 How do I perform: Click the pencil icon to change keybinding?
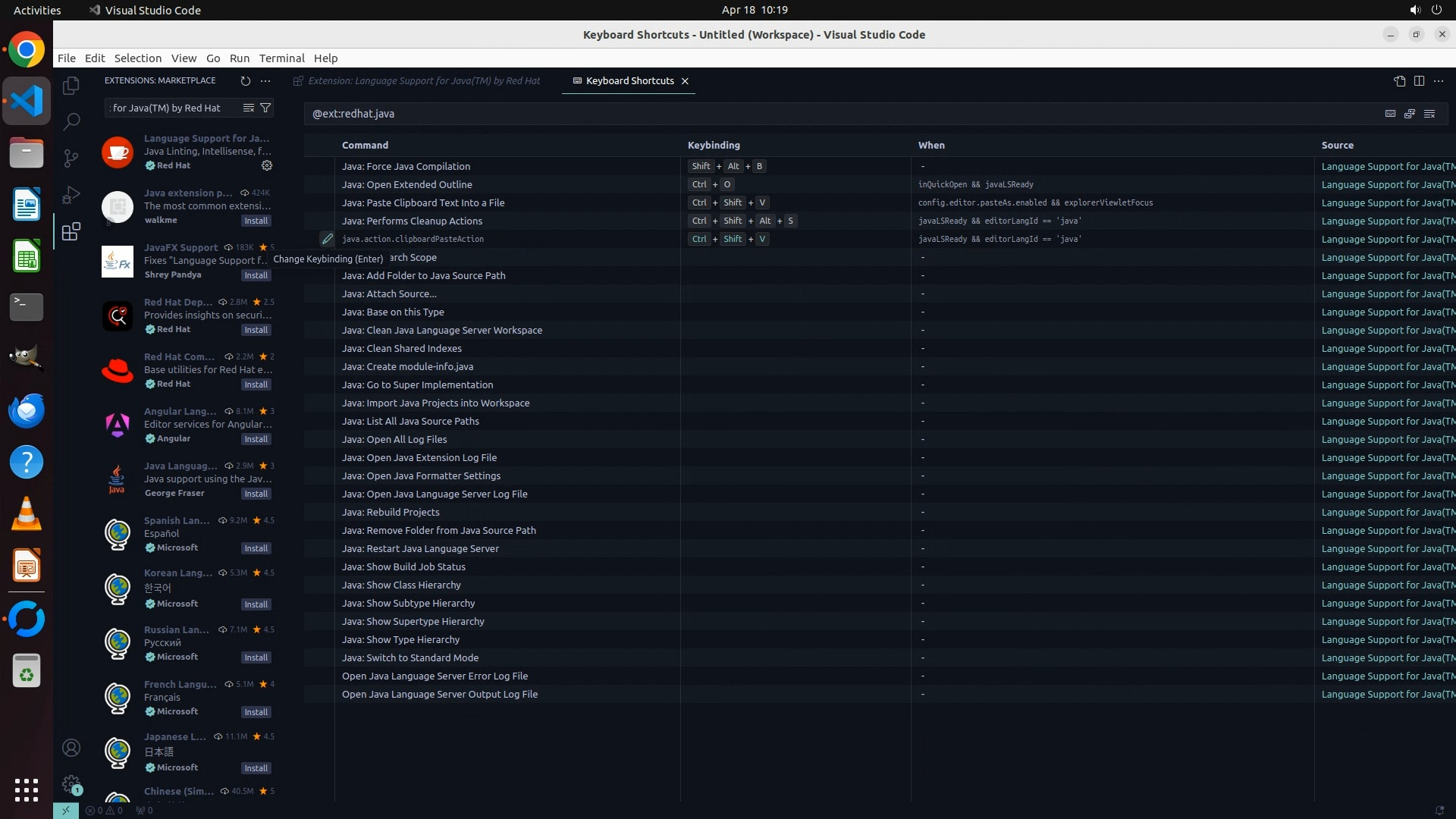[x=327, y=239]
